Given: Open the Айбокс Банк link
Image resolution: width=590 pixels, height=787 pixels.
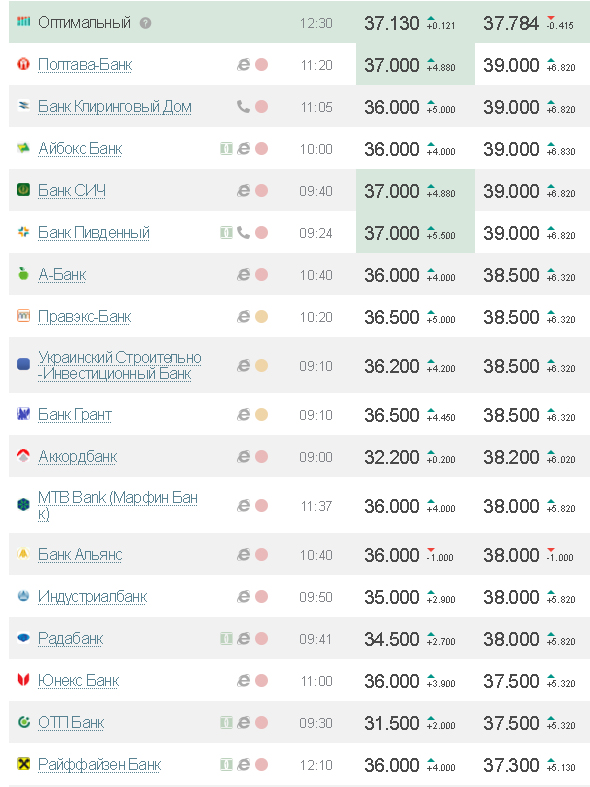Looking at the screenshot, I should click(x=80, y=149).
